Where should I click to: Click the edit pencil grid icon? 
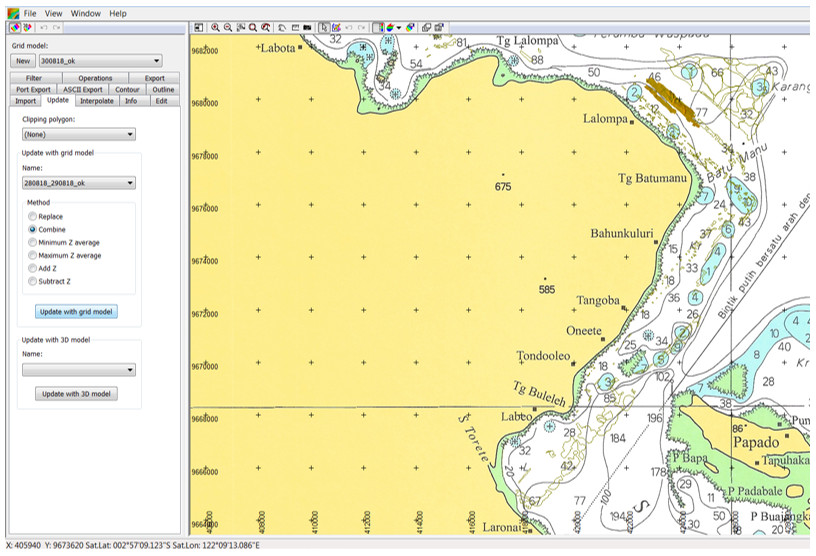(x=336, y=28)
